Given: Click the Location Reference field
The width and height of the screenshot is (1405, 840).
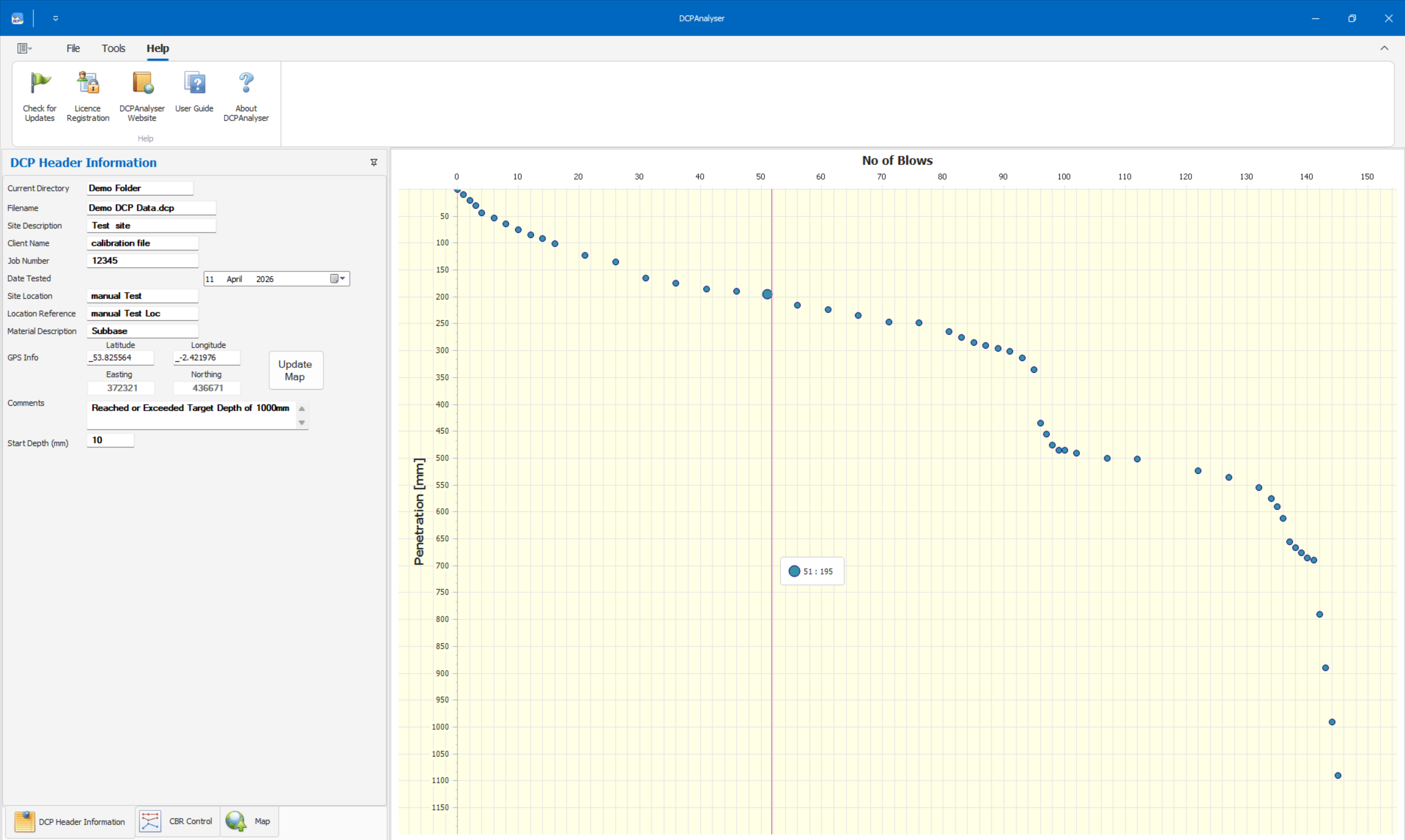Looking at the screenshot, I should click(143, 313).
